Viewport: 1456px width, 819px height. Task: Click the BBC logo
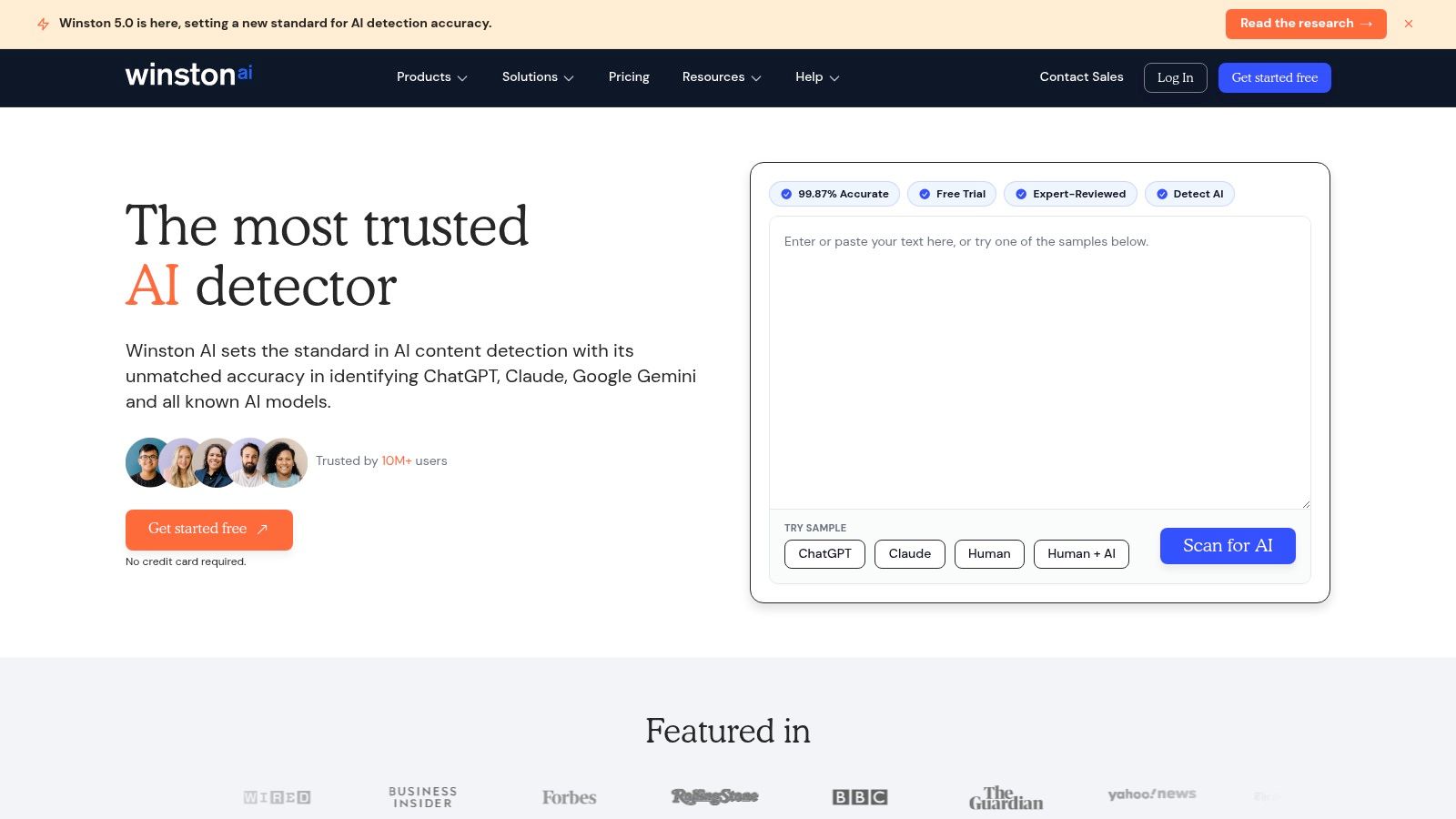[x=860, y=797]
